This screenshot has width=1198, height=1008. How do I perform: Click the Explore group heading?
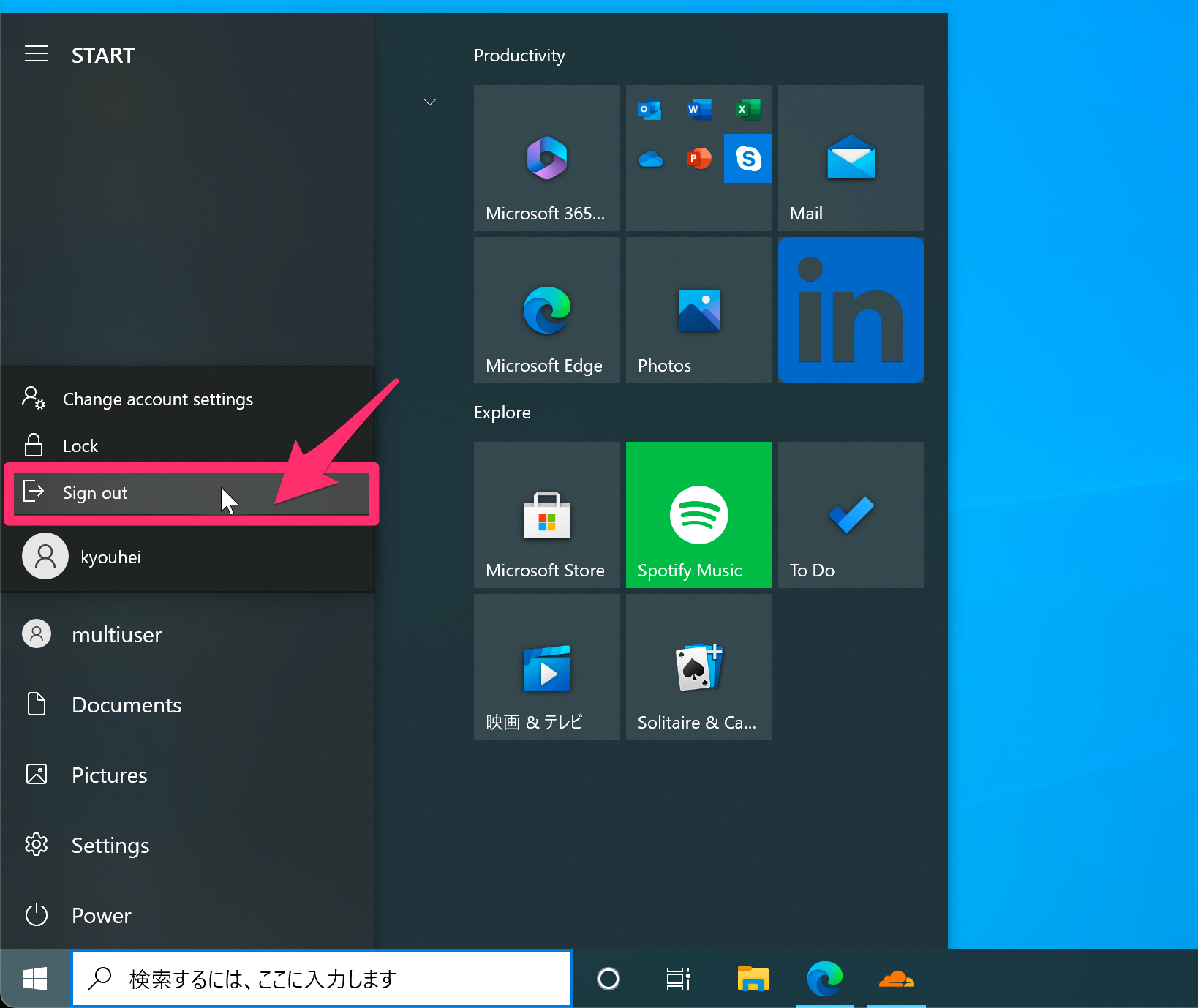click(x=502, y=413)
